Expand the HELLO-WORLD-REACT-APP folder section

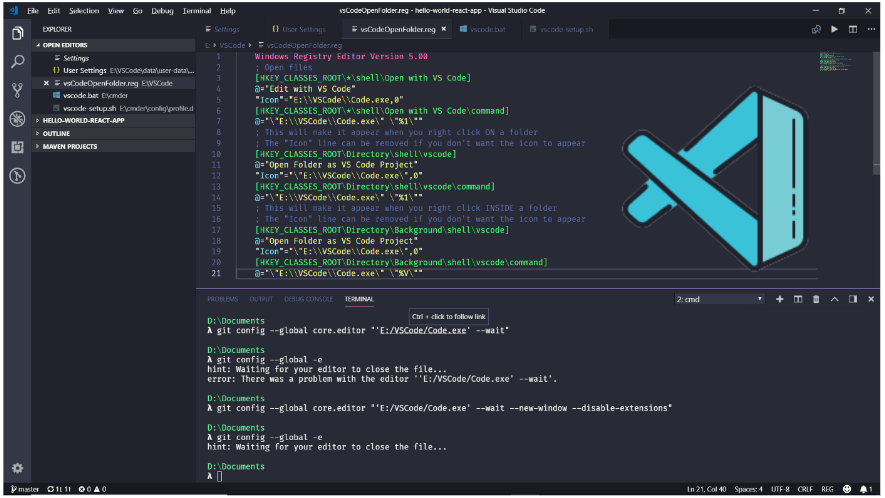pyautogui.click(x=113, y=121)
